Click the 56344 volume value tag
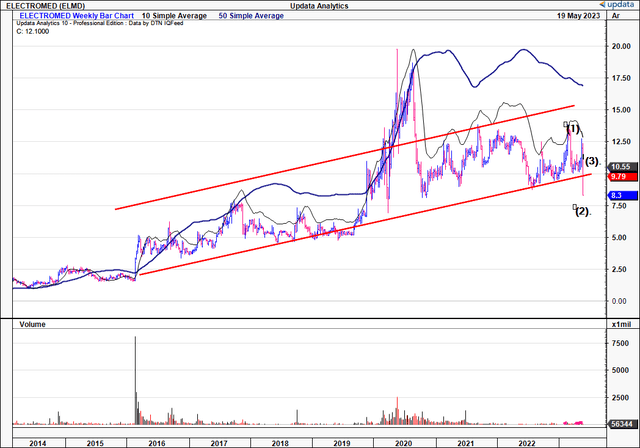640x448 pixels. (x=622, y=424)
